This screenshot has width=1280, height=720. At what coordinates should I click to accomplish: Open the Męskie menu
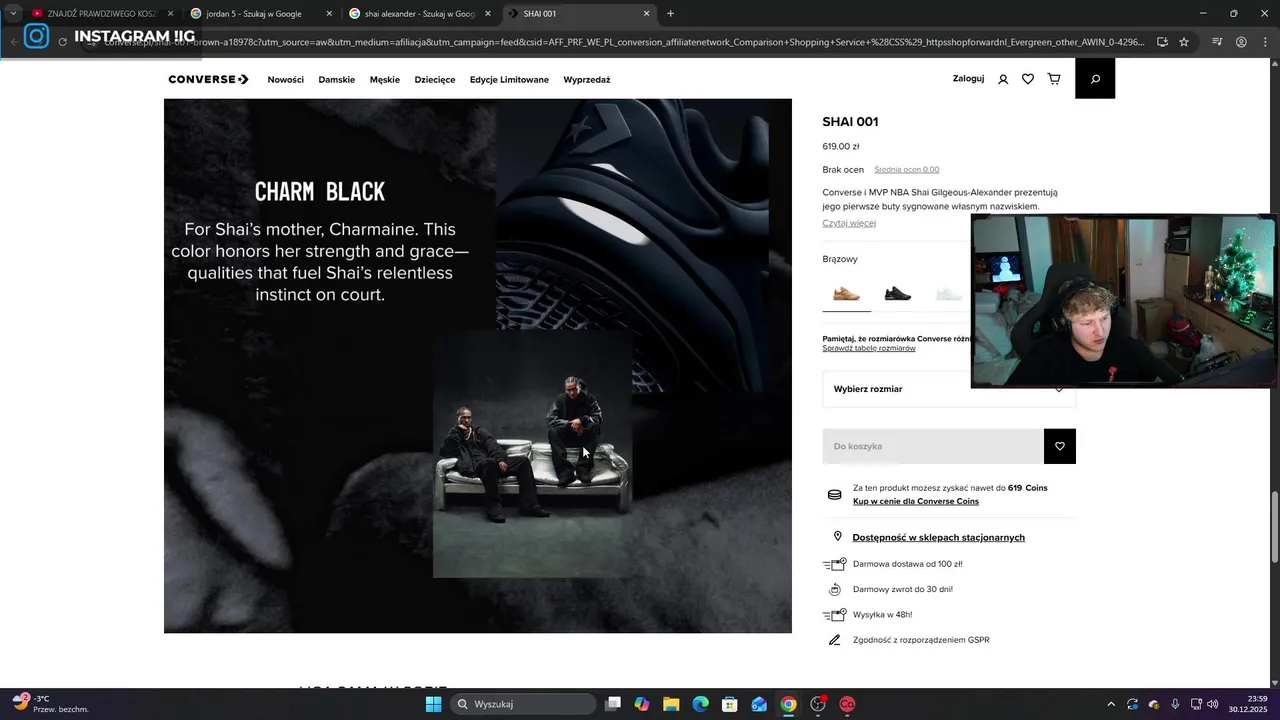coord(385,80)
